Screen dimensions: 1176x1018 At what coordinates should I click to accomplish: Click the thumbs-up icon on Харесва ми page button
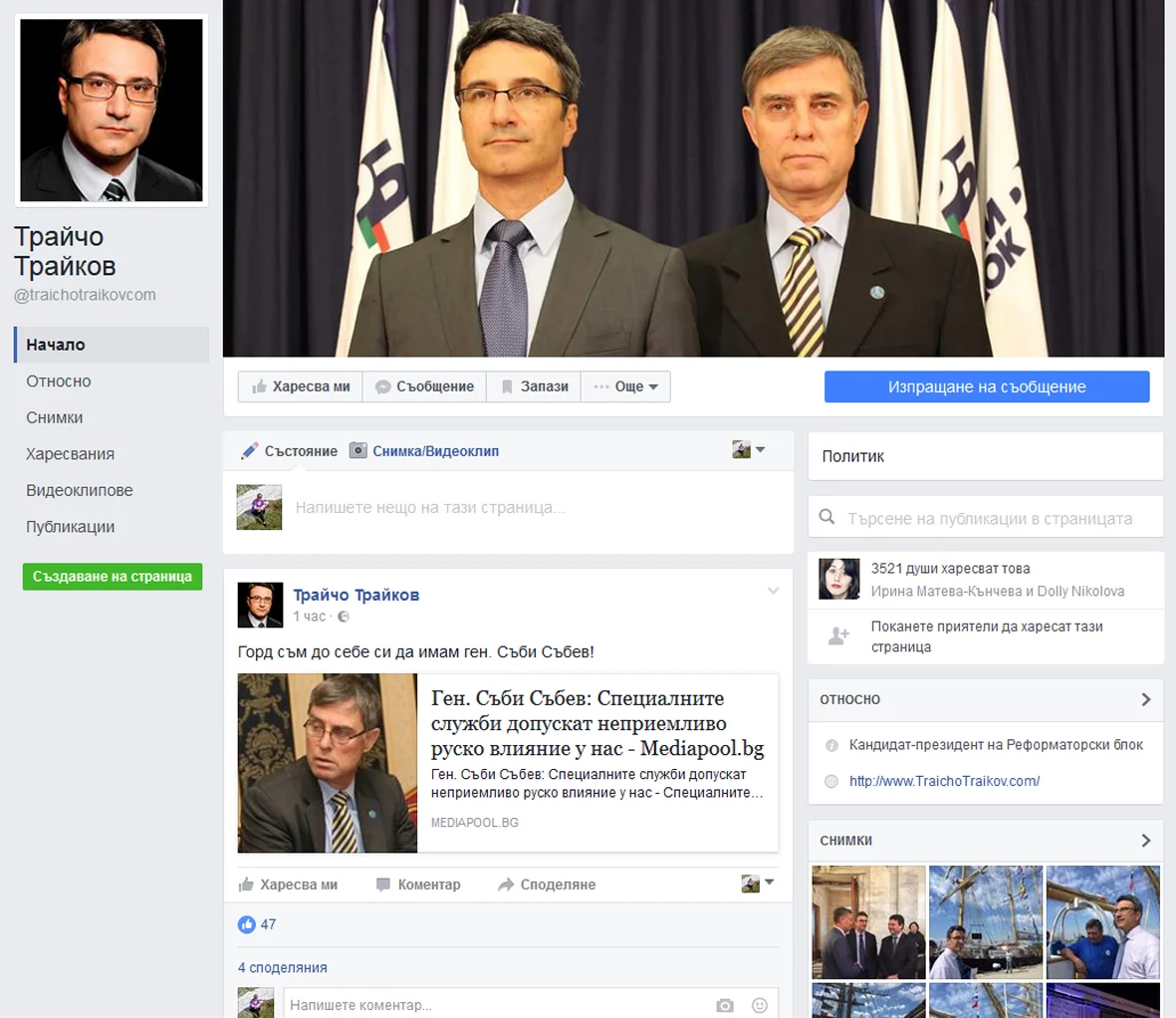point(260,387)
